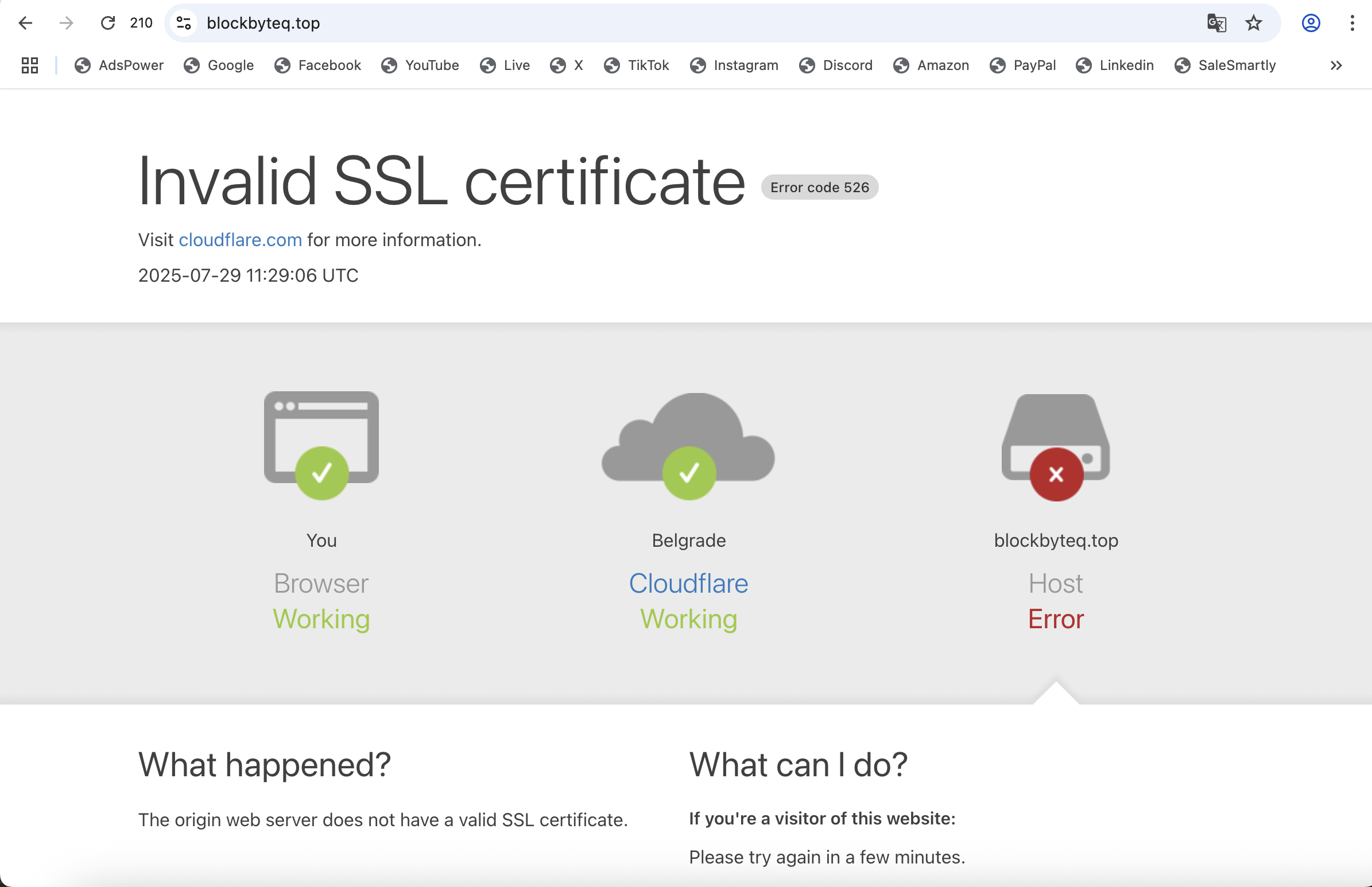The width and height of the screenshot is (1372, 887).
Task: Open site information icon in address bar
Action: 184,23
